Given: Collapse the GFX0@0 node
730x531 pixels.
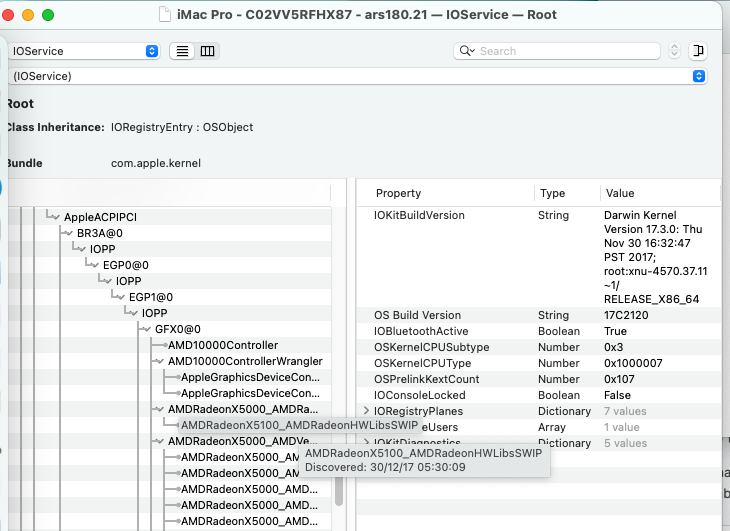Looking at the screenshot, I should point(147,329).
